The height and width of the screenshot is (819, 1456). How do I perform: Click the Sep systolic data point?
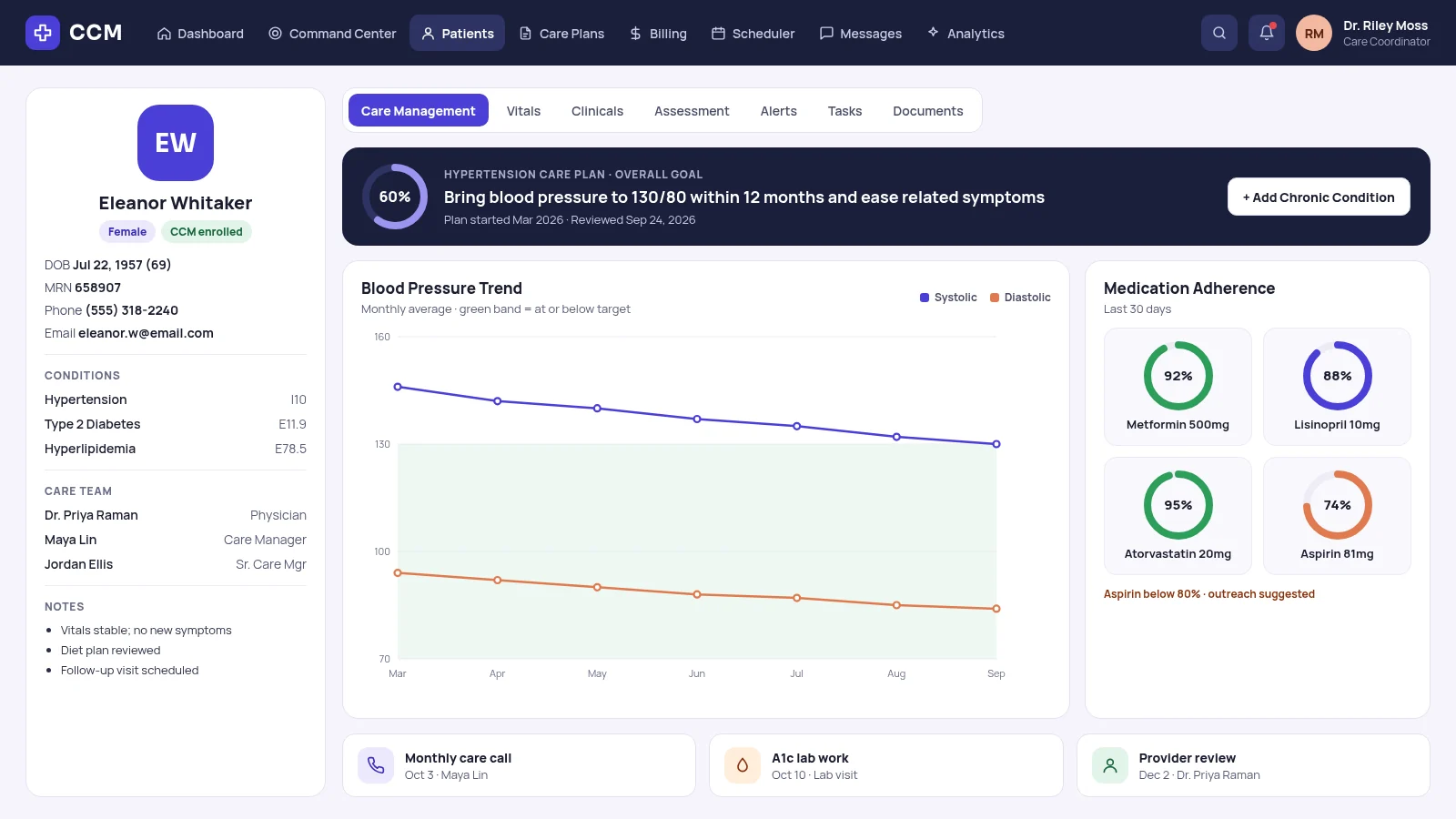996,444
